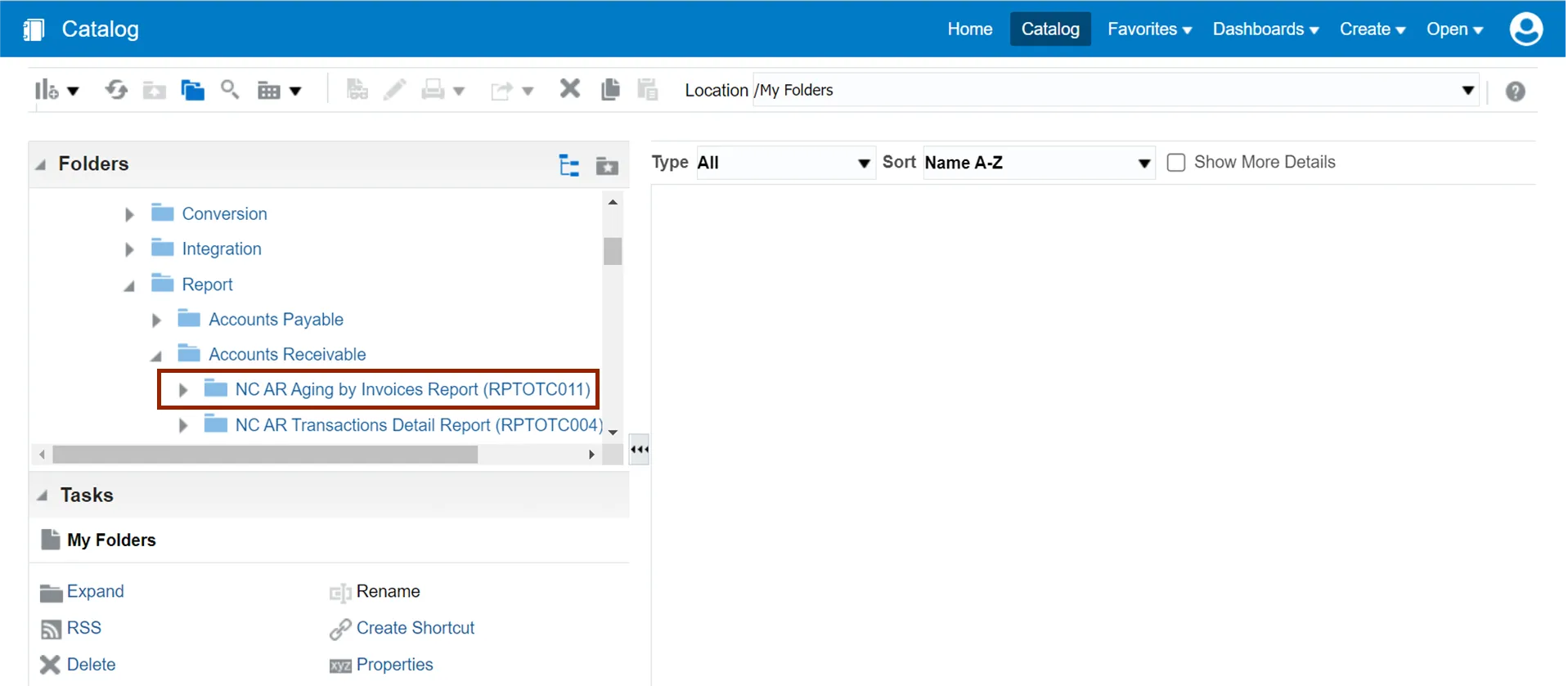Expand the Accounts Payable folder
This screenshot has width=1568, height=686.
[156, 321]
